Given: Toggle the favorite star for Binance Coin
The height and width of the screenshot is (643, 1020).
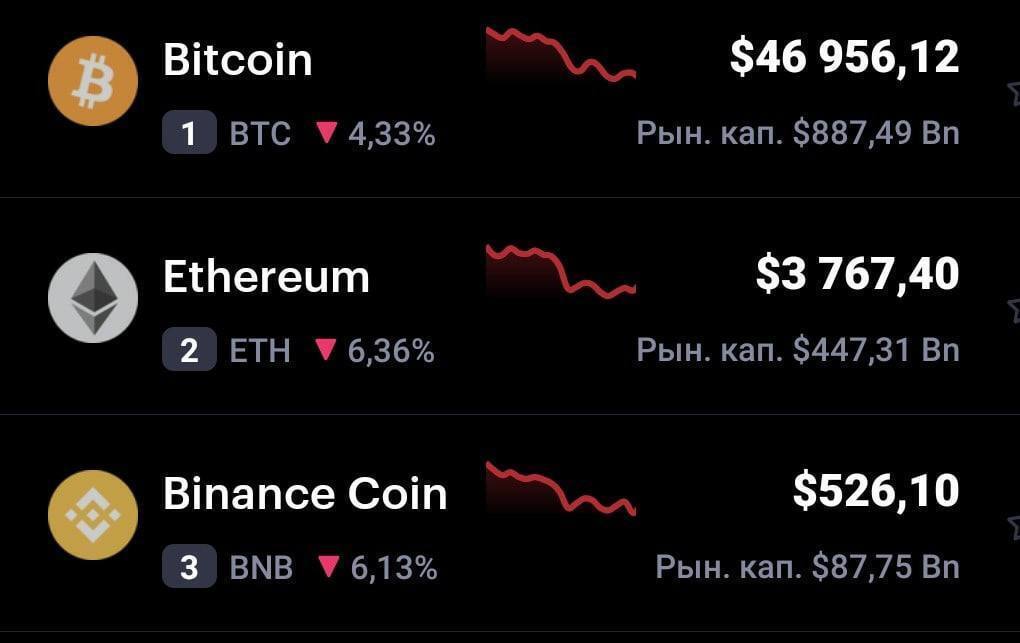Looking at the screenshot, I should click(1013, 527).
